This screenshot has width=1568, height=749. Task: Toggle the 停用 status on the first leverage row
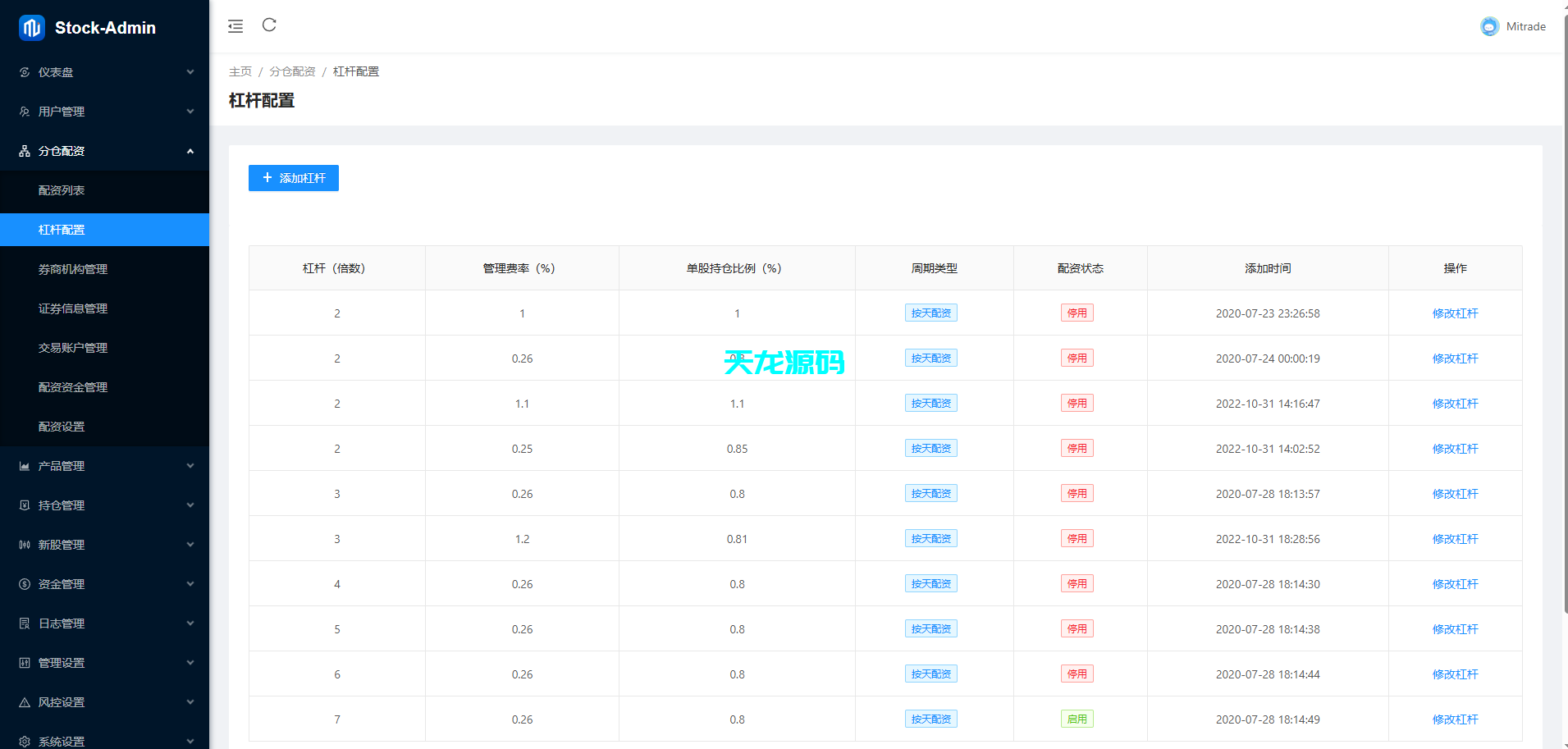pyautogui.click(x=1077, y=313)
